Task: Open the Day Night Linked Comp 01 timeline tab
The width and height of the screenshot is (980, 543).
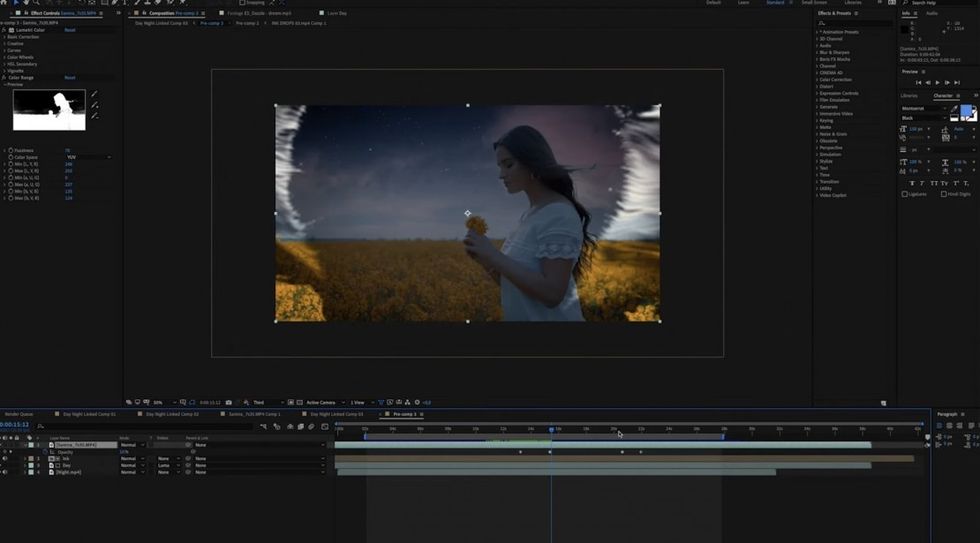Action: tap(89, 414)
